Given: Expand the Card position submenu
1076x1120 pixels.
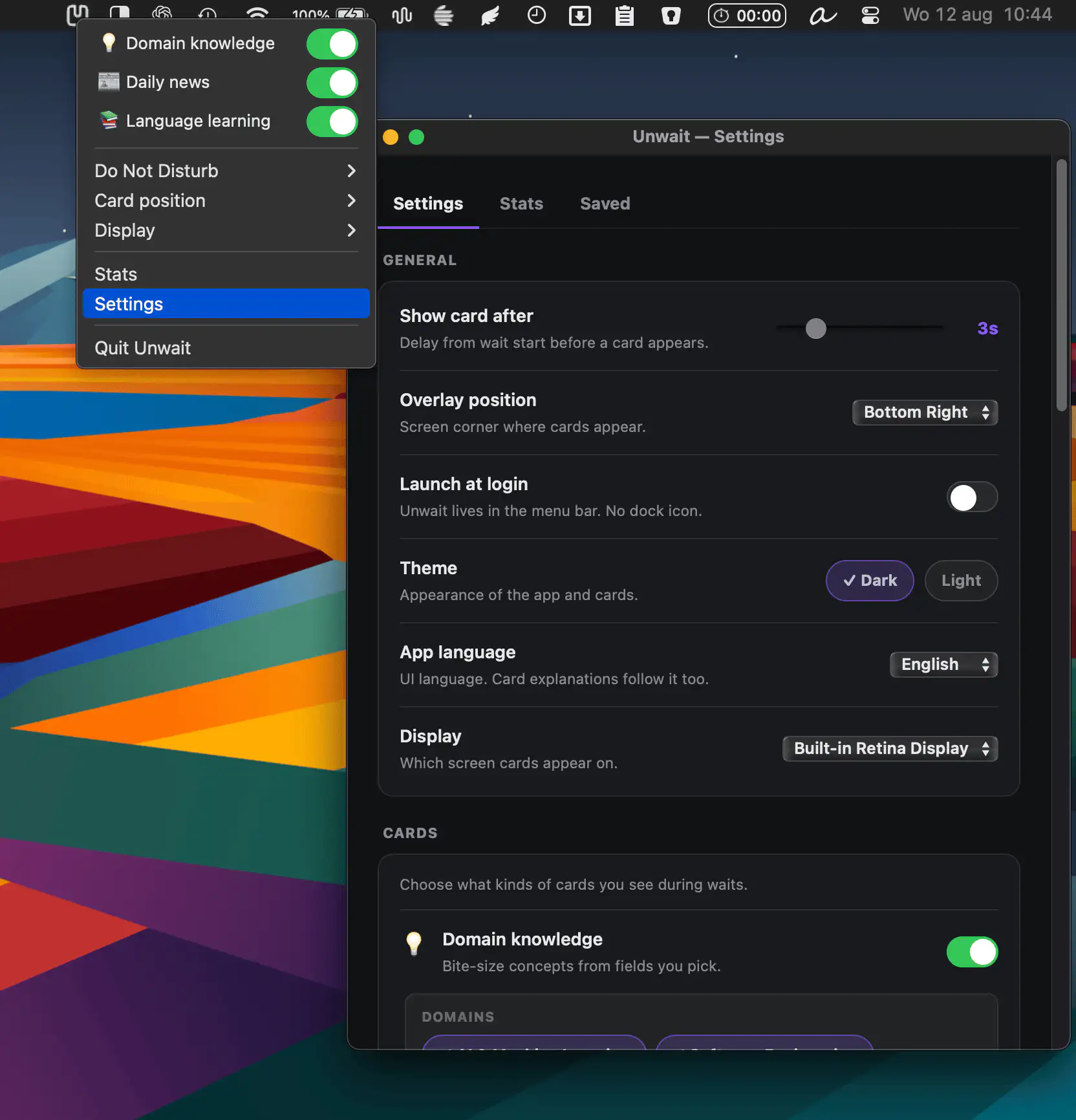Looking at the screenshot, I should (x=226, y=200).
